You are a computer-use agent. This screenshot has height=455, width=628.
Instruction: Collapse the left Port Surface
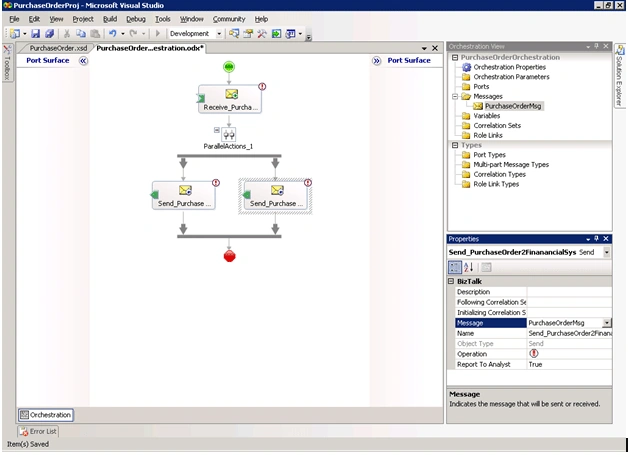pos(83,61)
